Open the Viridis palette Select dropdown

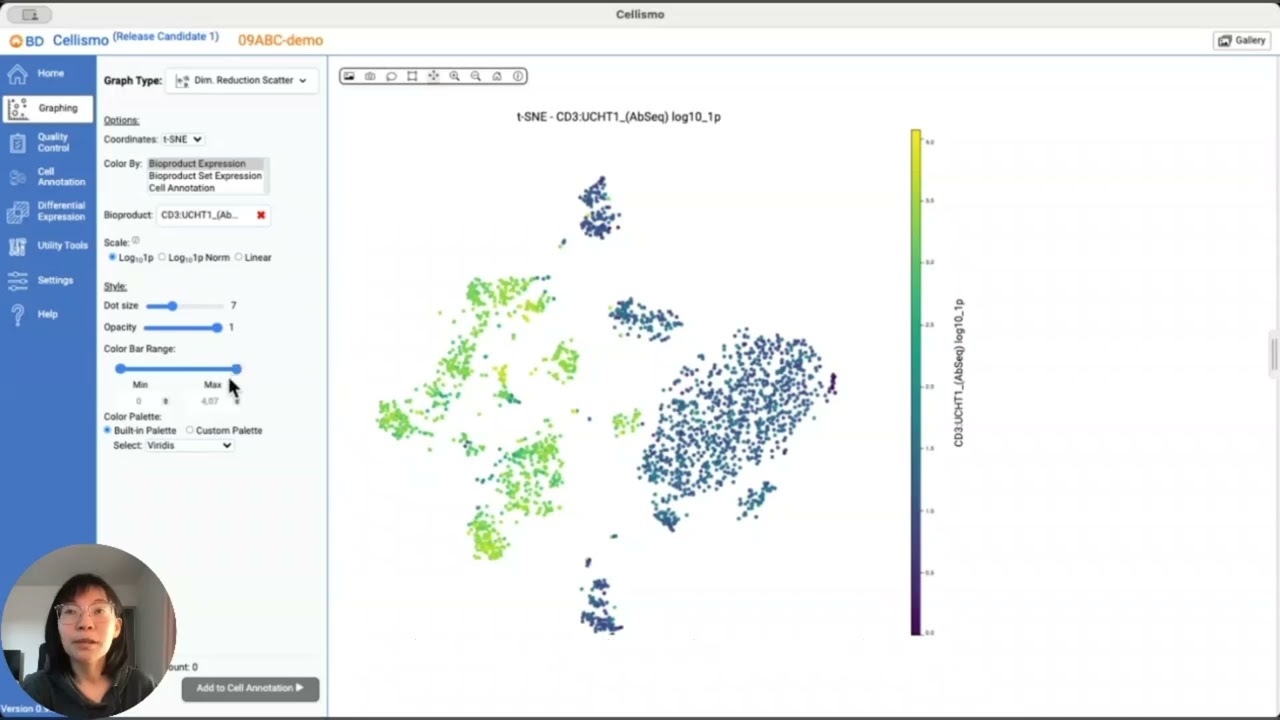(x=189, y=446)
